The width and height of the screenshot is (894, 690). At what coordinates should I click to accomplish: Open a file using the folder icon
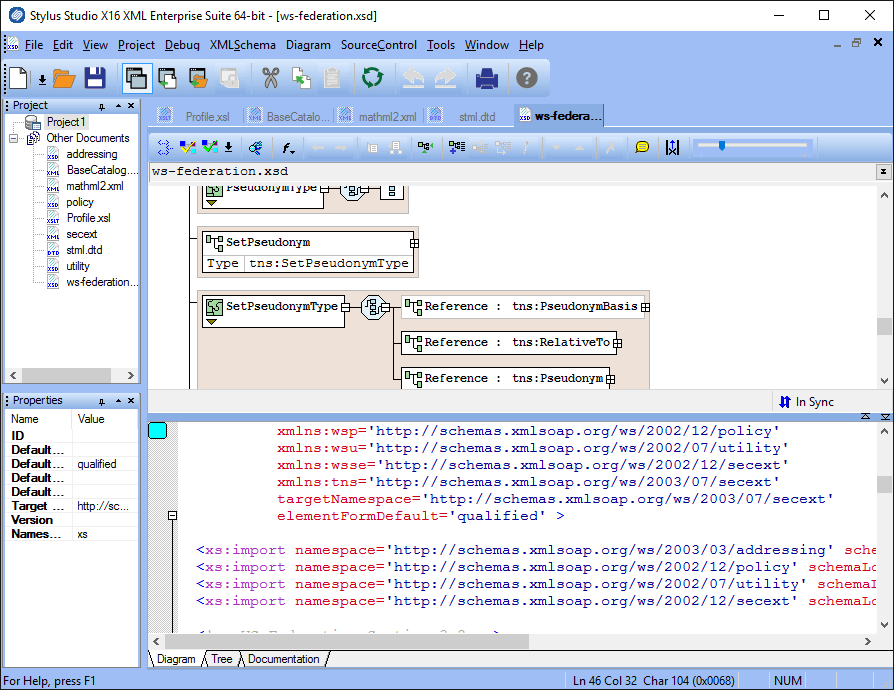point(64,79)
